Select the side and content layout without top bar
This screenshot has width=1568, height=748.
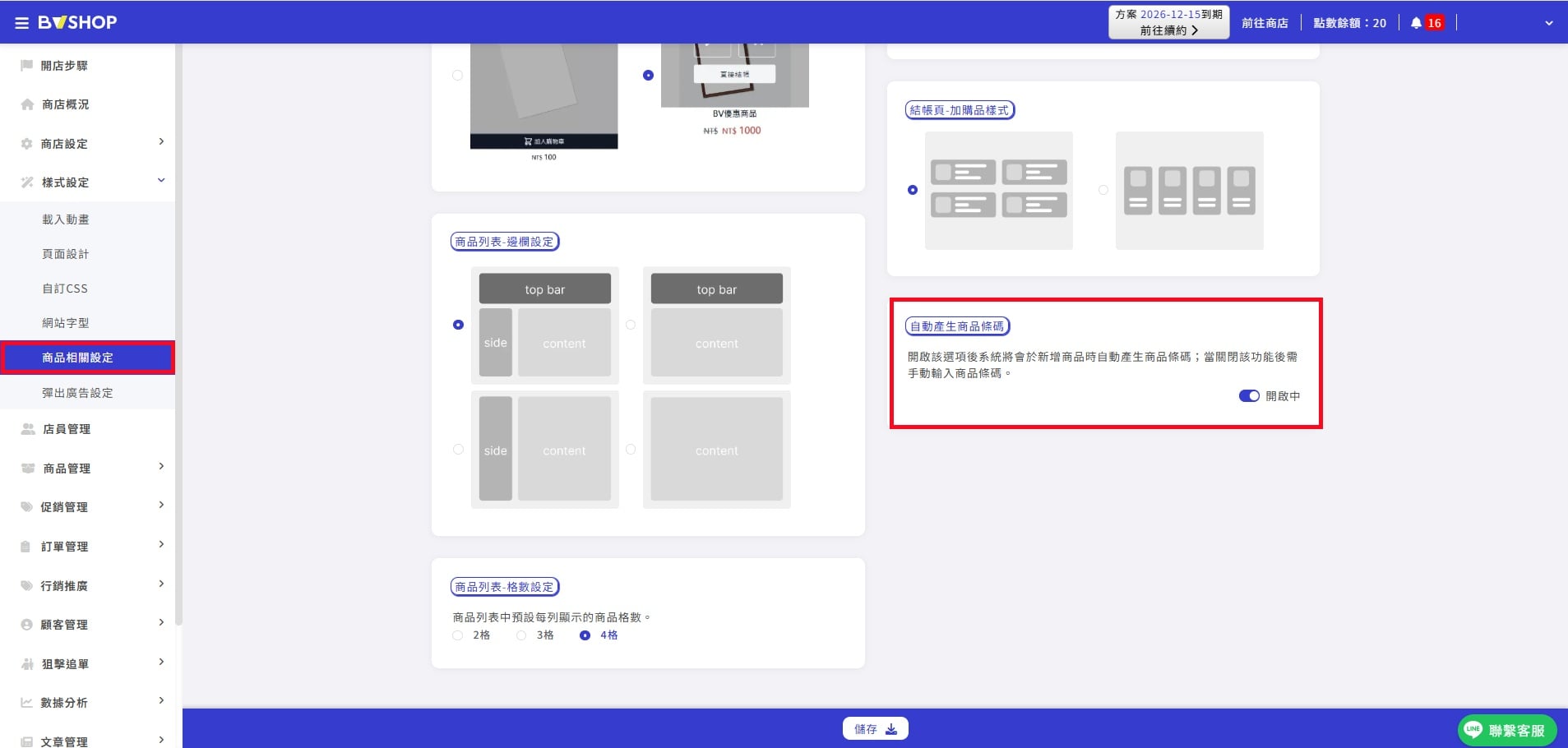458,449
